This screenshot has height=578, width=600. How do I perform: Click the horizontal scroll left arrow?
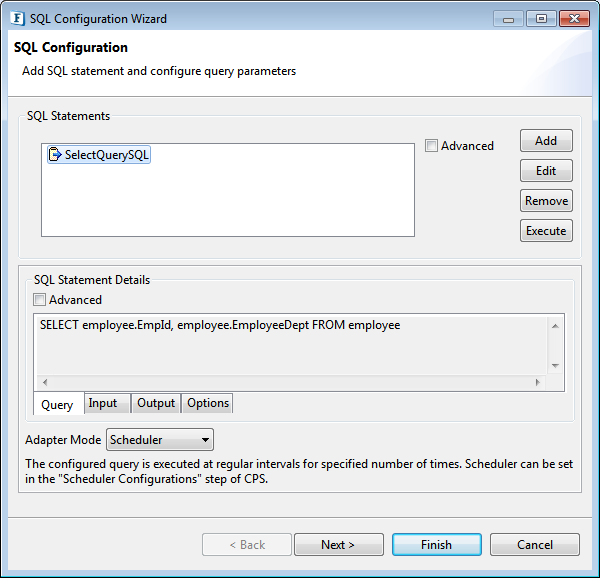[45, 382]
